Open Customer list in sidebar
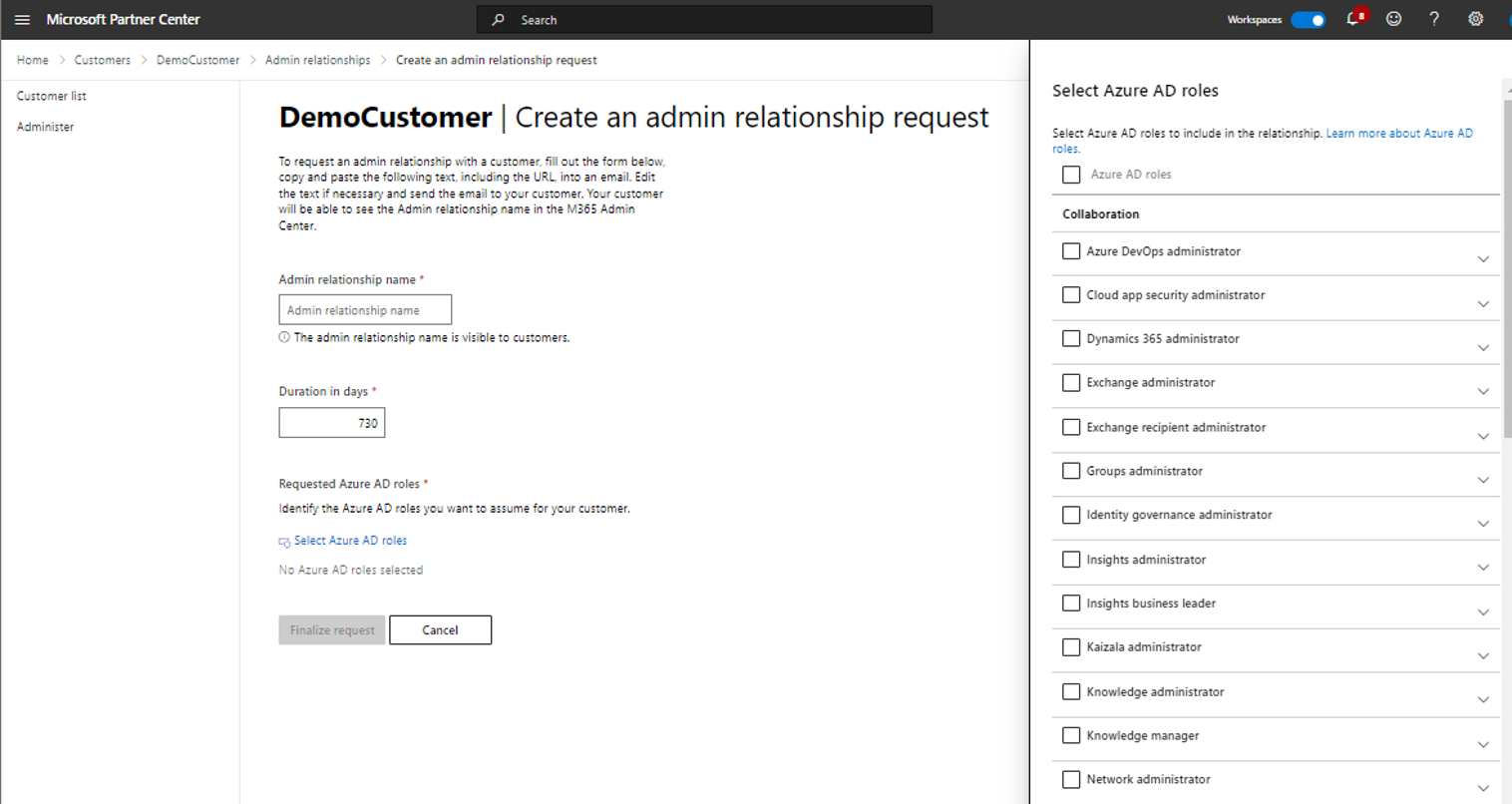The width and height of the screenshot is (1512, 804). 52,96
